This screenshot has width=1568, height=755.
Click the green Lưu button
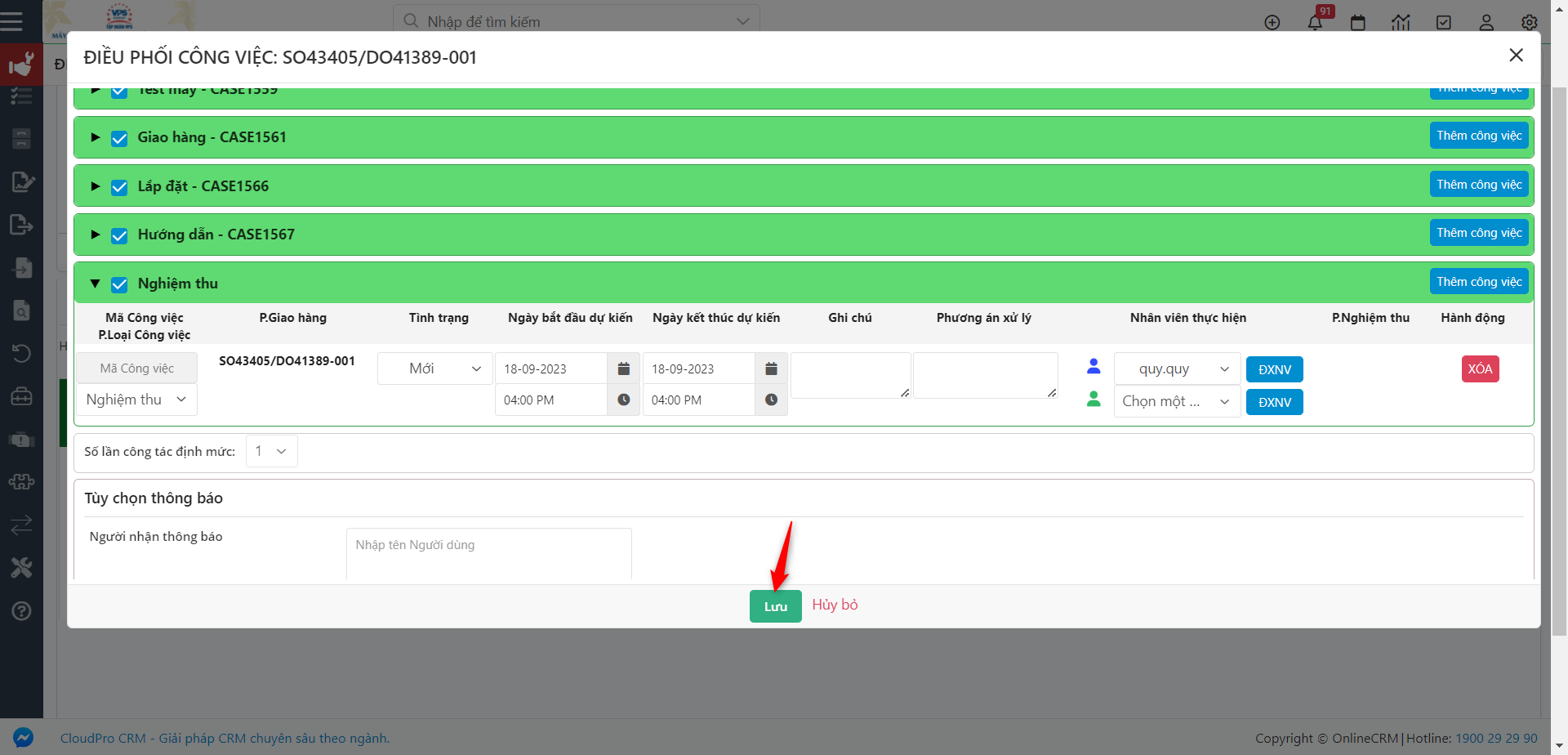pos(775,606)
